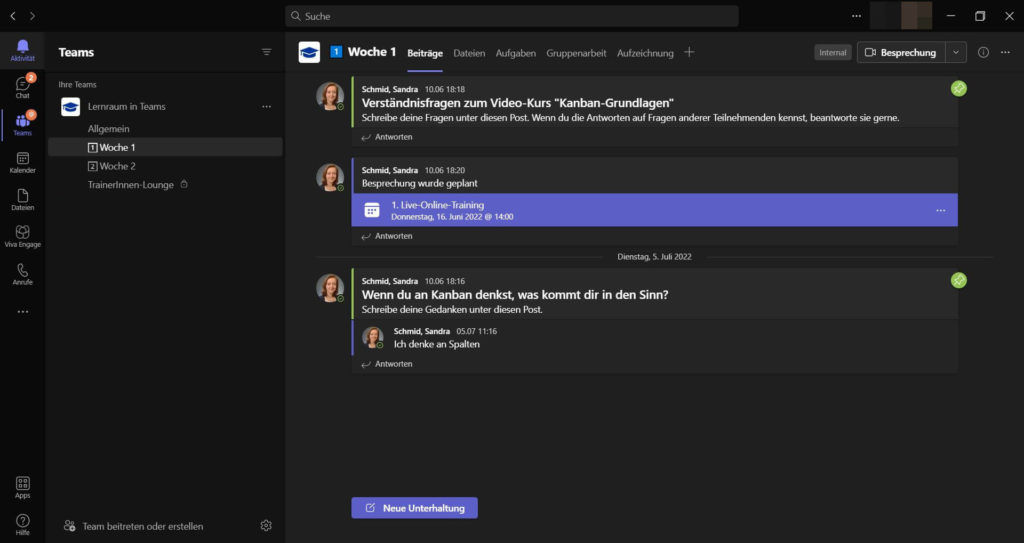Click the profile picture in title bar
Screen dimensions: 1024x543
click(x=916, y=16)
